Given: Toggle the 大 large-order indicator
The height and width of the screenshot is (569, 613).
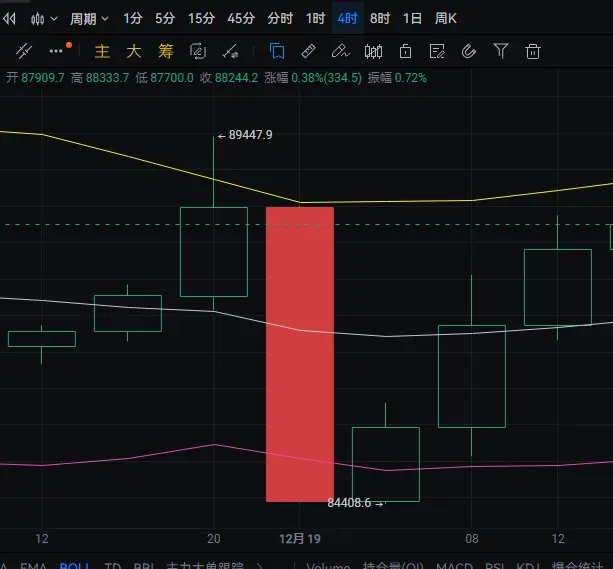Looking at the screenshot, I should (x=134, y=51).
